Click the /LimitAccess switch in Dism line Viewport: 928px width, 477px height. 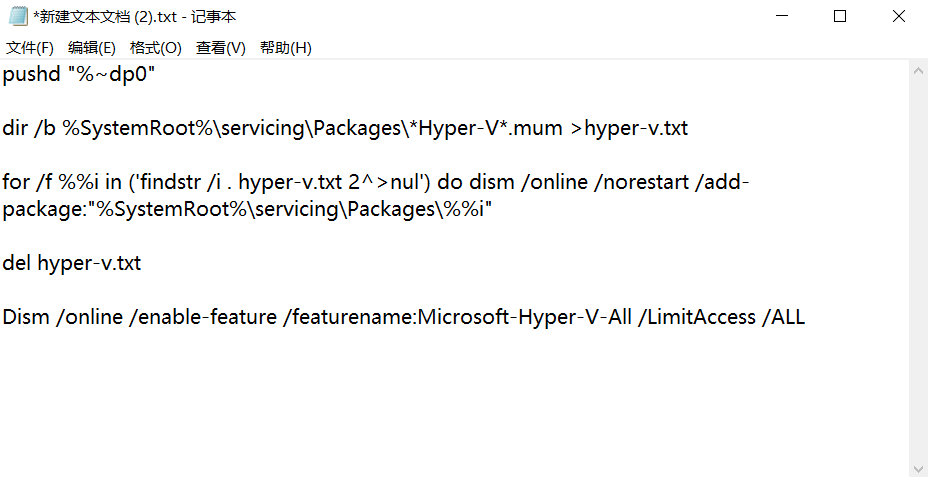pos(698,317)
